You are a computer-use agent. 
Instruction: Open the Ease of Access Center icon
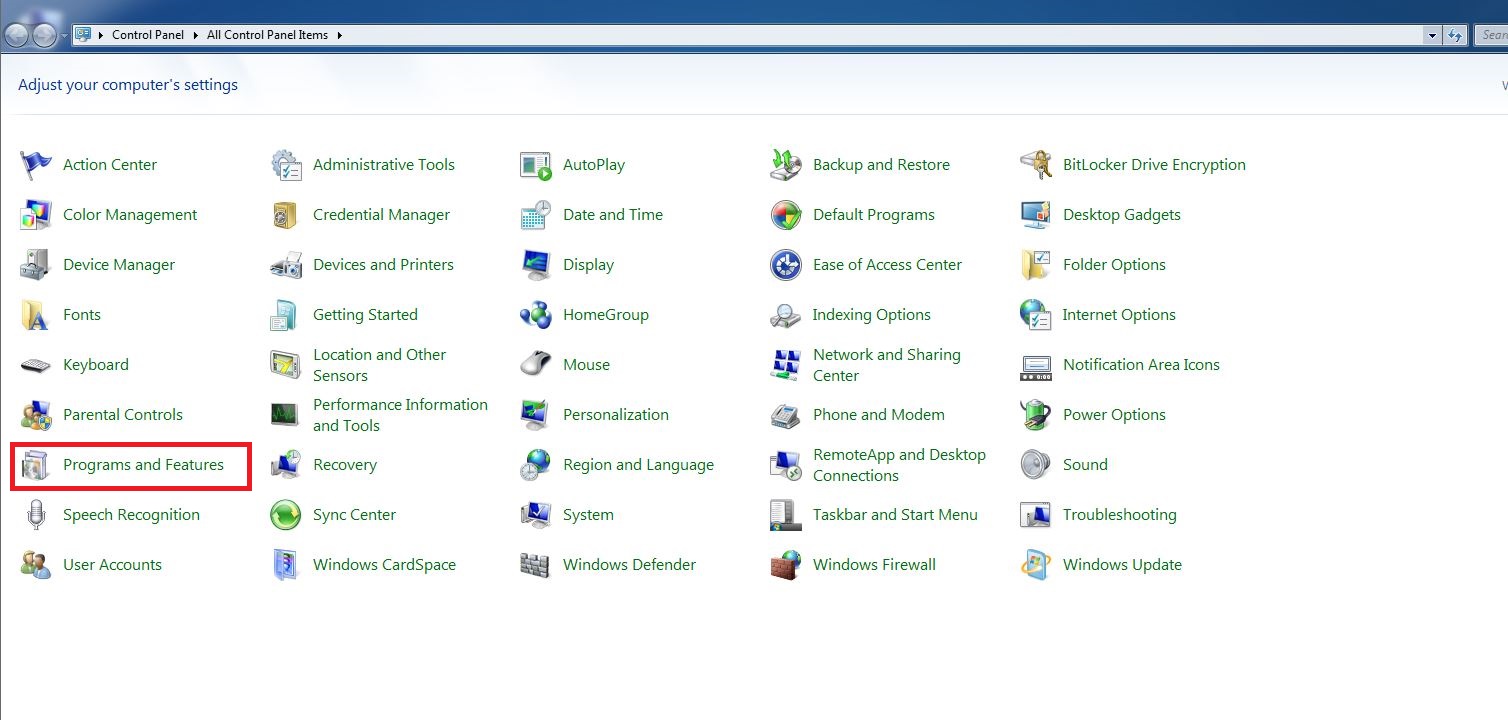(786, 265)
